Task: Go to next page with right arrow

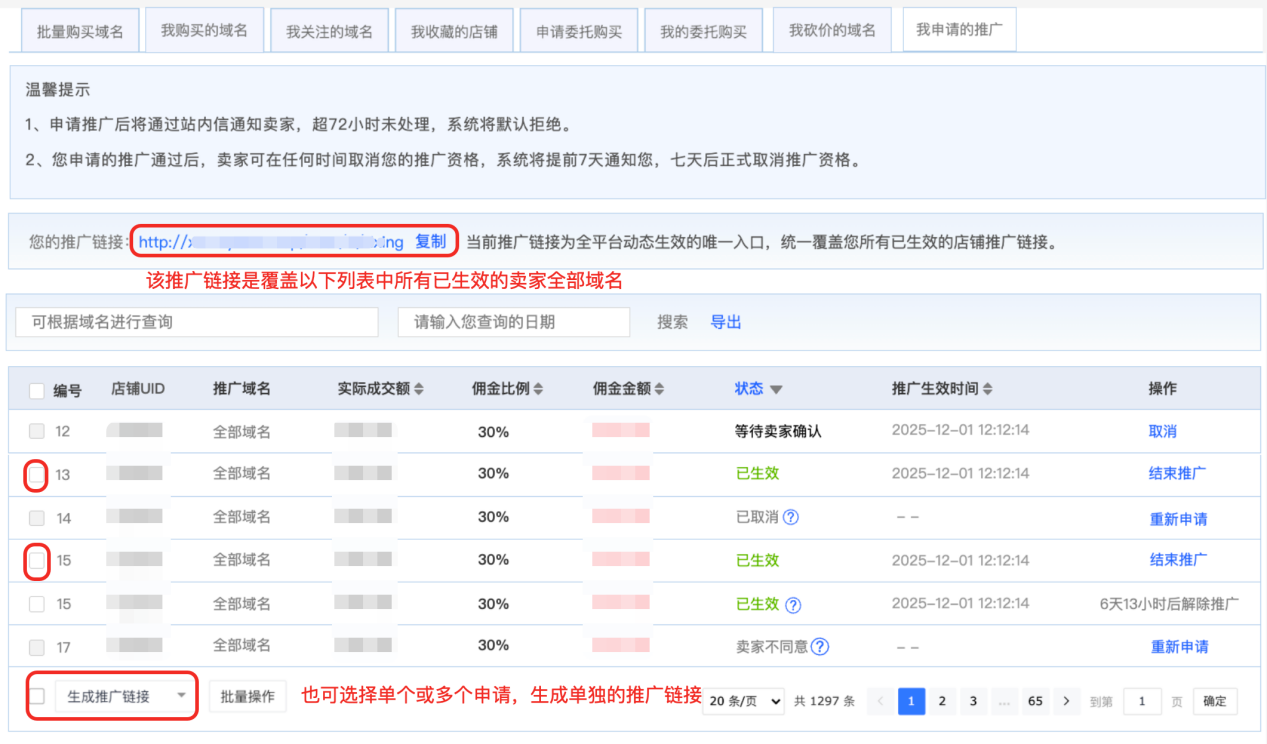Action: pyautogui.click(x=1067, y=701)
